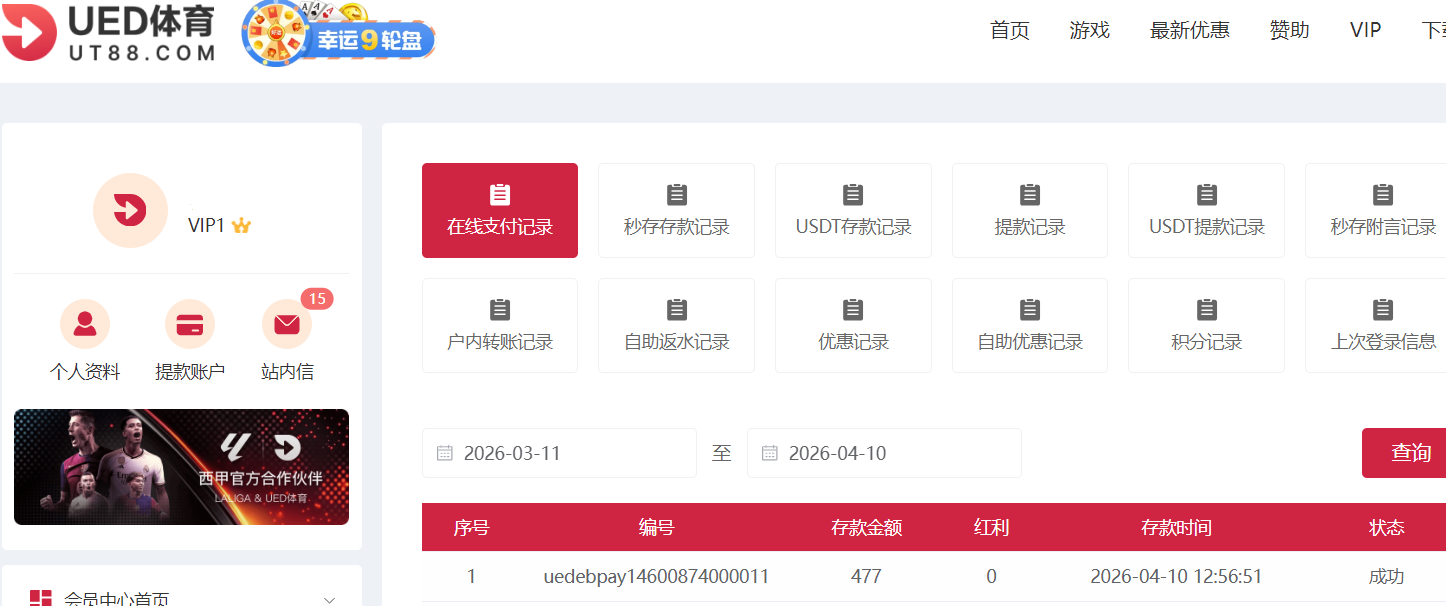1446x606 pixels.
Task: Open the end date picker 2026-04-10
Action: pos(884,453)
